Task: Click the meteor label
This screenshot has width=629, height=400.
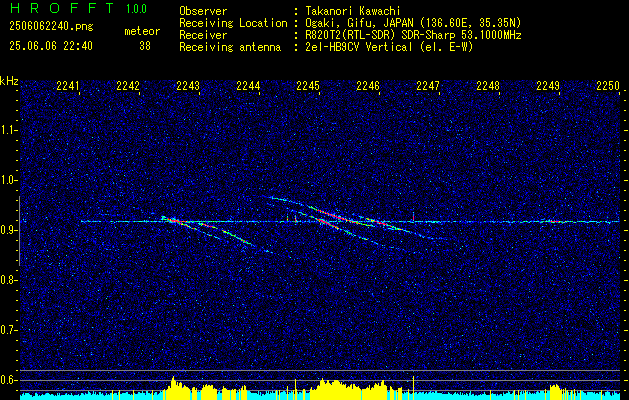Action: tap(142, 31)
